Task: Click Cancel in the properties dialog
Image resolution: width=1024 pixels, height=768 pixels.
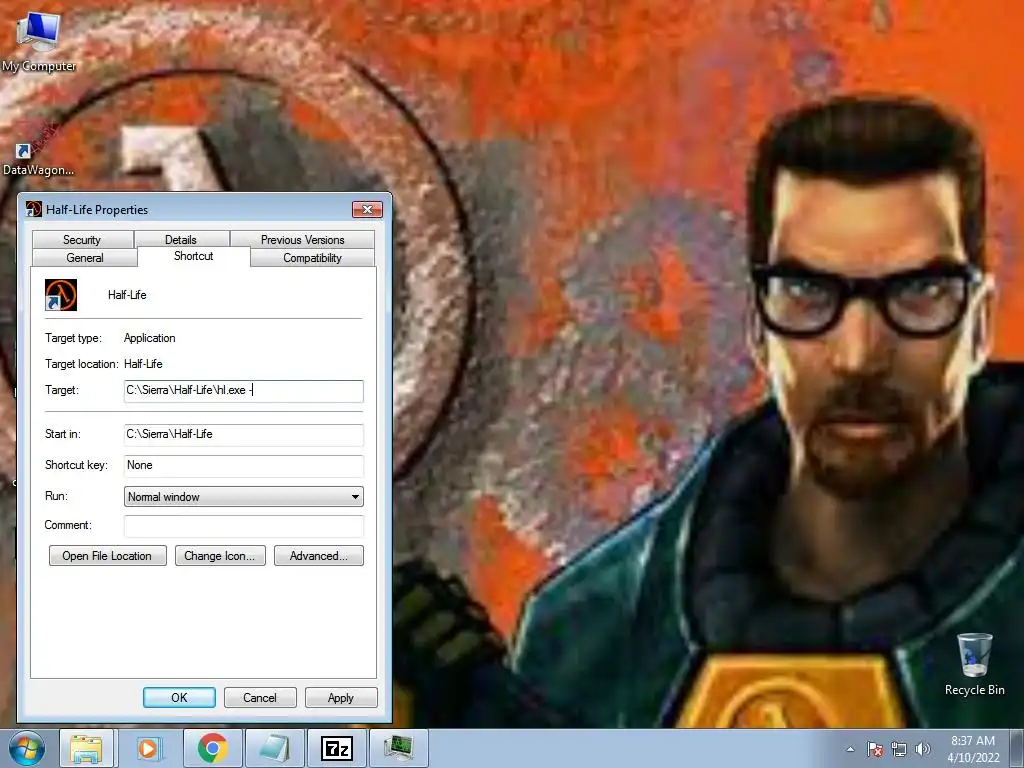Action: (260, 697)
